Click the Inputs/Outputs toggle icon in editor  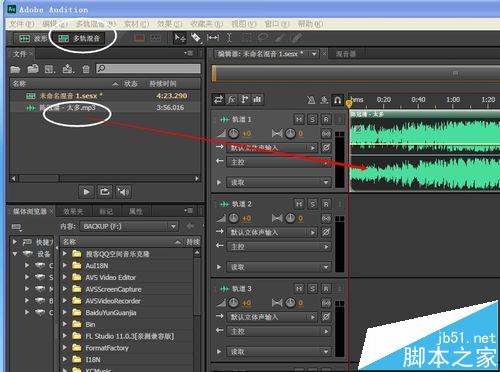pyautogui.click(x=218, y=99)
